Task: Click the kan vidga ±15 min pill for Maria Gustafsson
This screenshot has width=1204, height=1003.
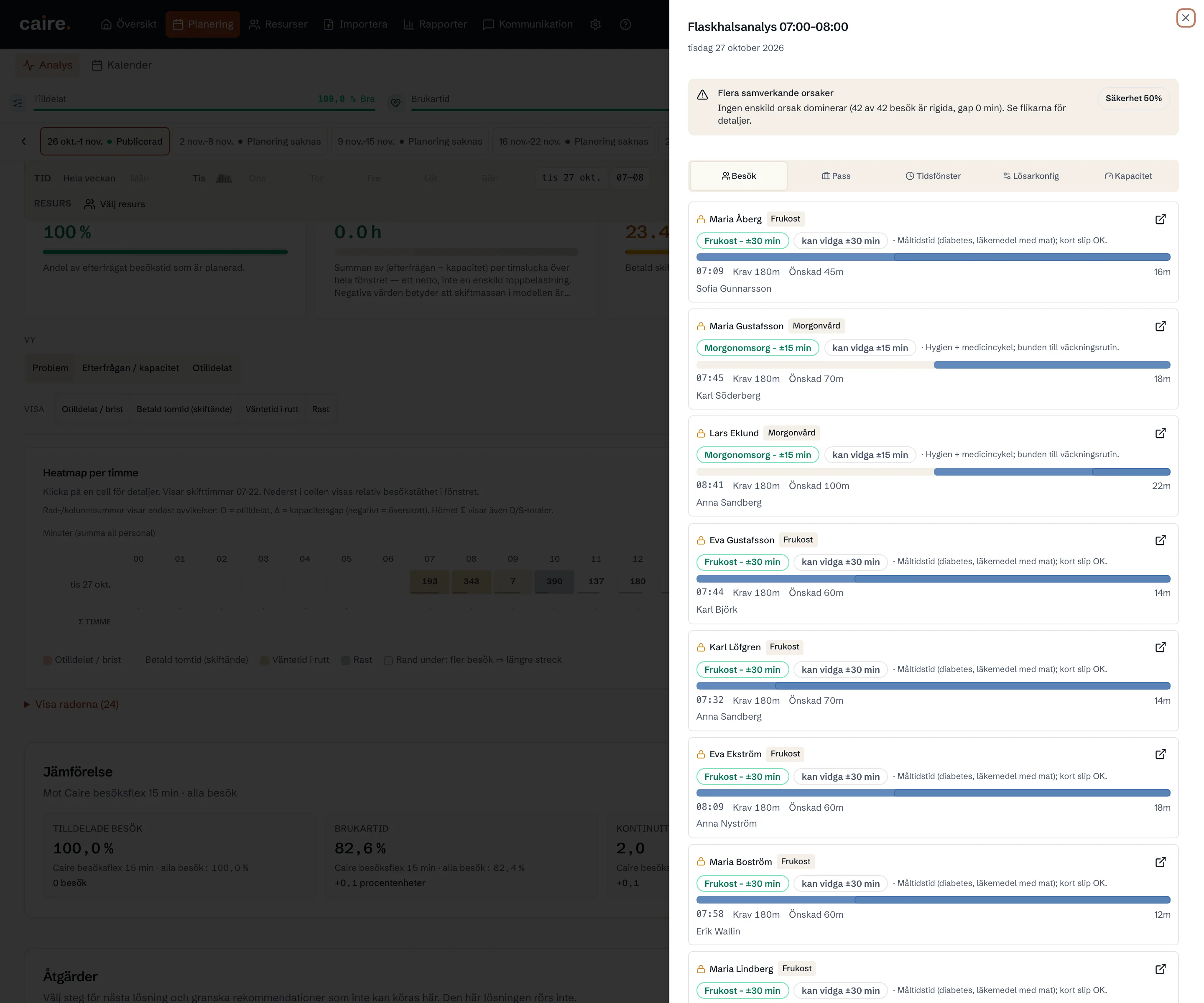Action: (870, 348)
